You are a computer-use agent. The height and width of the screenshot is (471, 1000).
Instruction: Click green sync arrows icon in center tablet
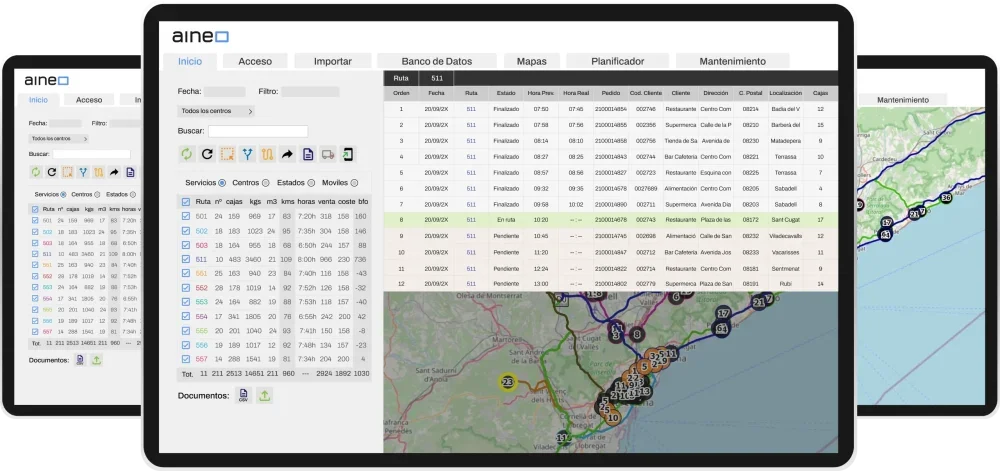(186, 154)
